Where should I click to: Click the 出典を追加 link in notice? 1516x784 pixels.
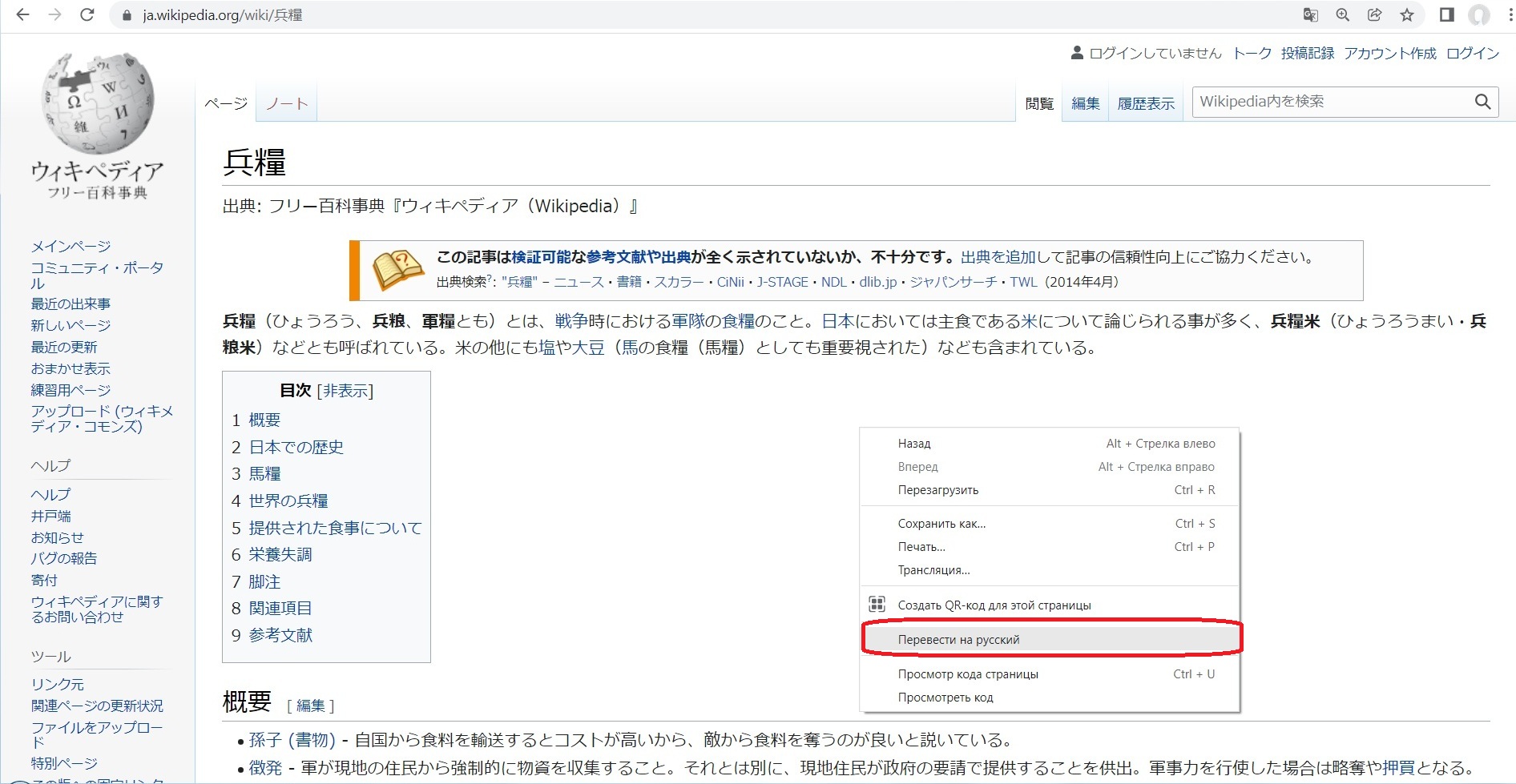click(x=998, y=257)
